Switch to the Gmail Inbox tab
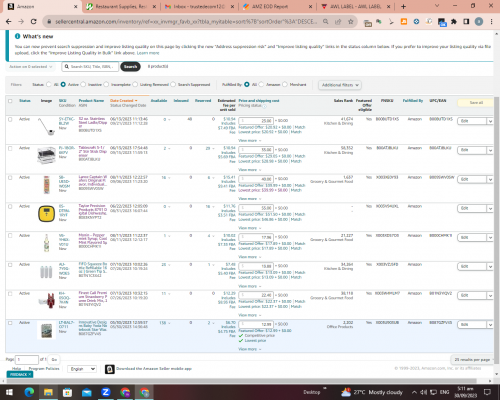Viewport: 500px width, 400px height. 199,7
